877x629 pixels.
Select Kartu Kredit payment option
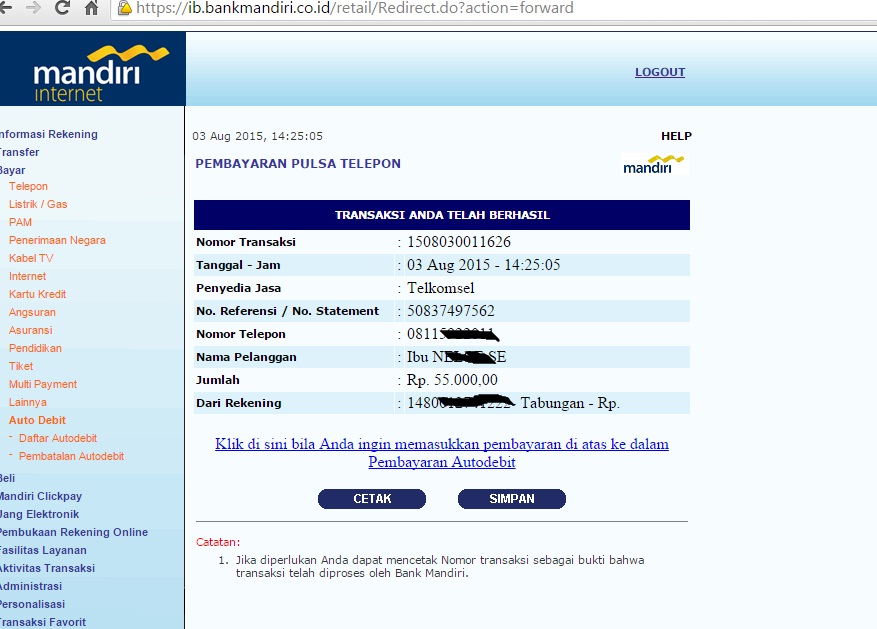click(x=37, y=294)
